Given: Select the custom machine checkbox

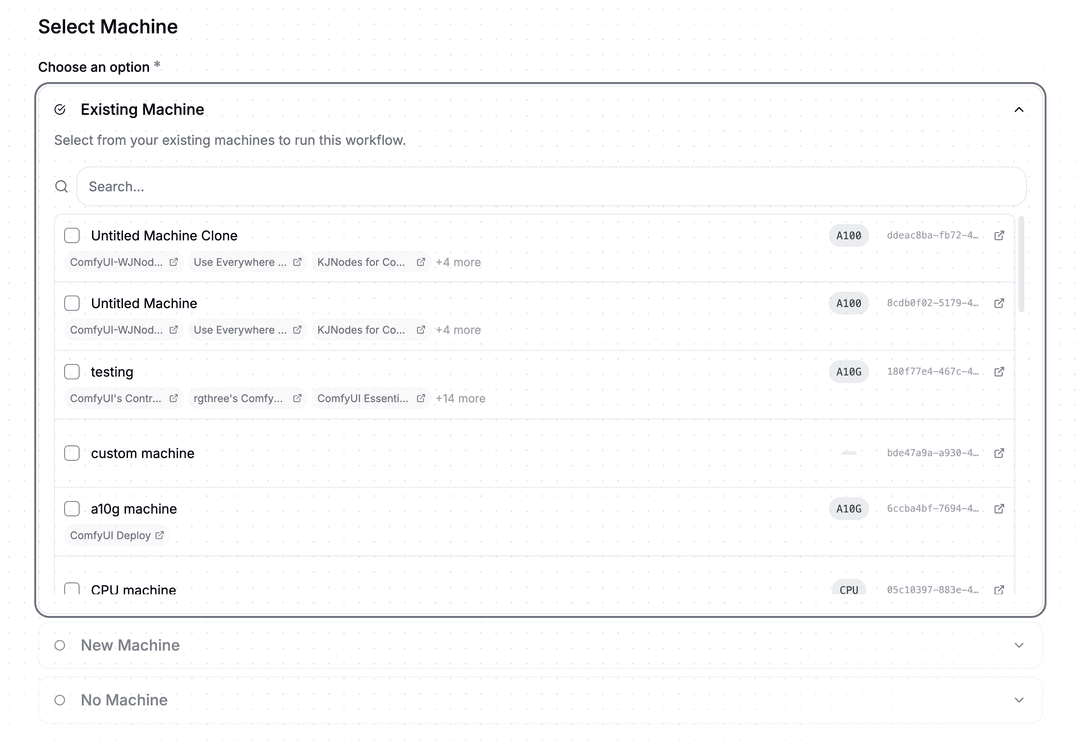Looking at the screenshot, I should click(x=71, y=453).
